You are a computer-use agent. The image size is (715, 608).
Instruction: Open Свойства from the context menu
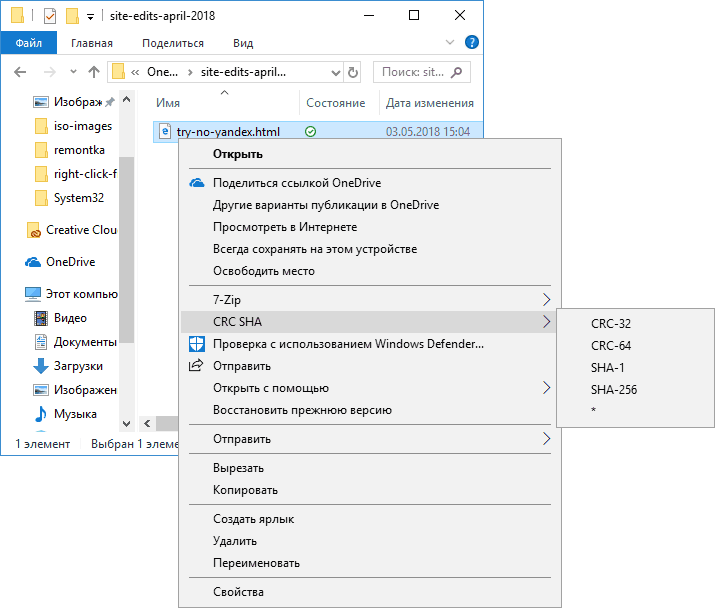[370, 592]
